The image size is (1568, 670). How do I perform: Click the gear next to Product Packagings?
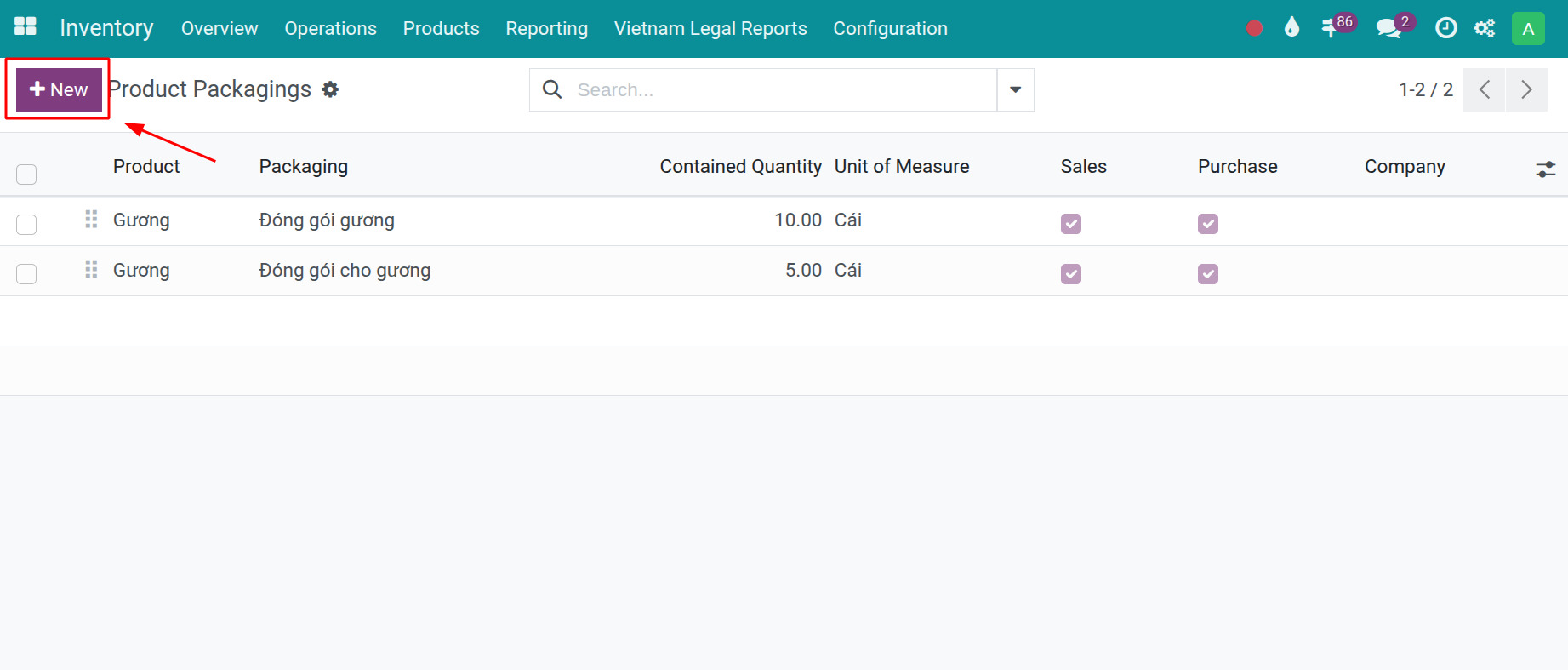pos(330,89)
